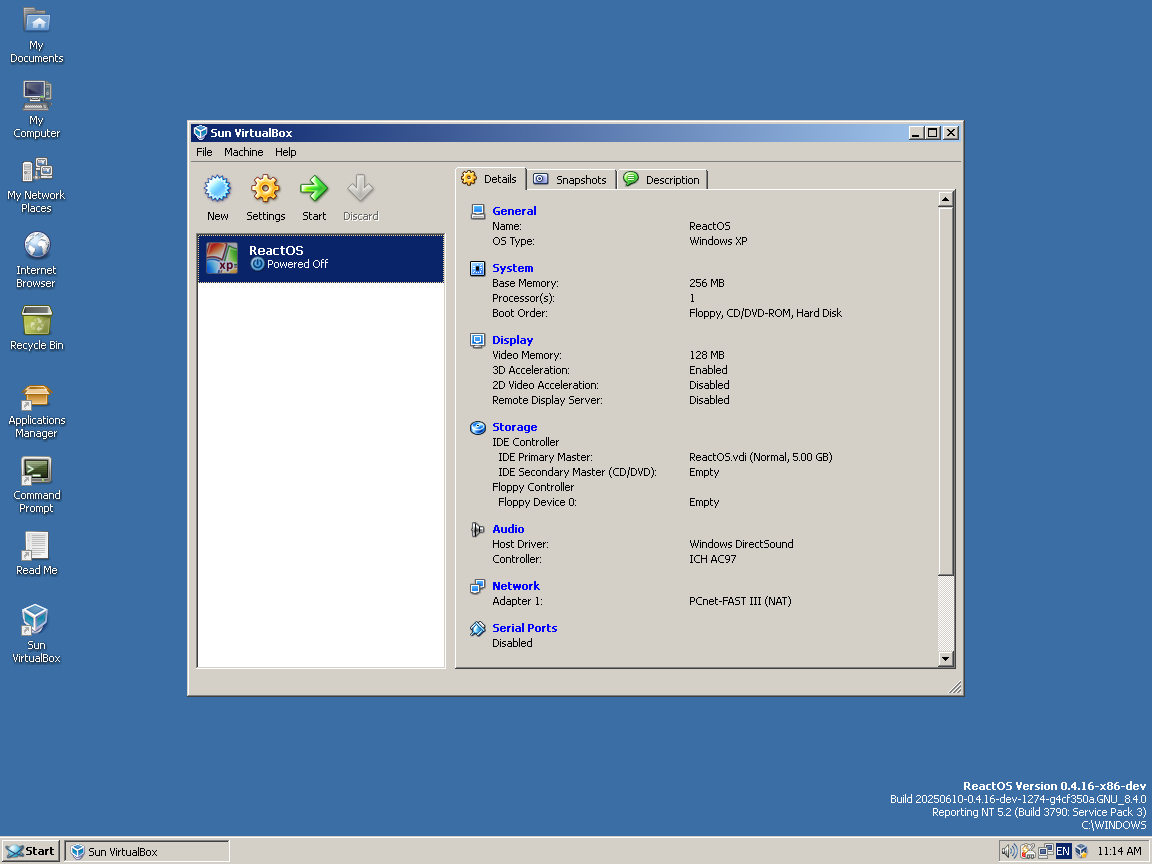Click 'Windows DirectSound' host driver value
This screenshot has width=1152, height=864.
(741, 544)
